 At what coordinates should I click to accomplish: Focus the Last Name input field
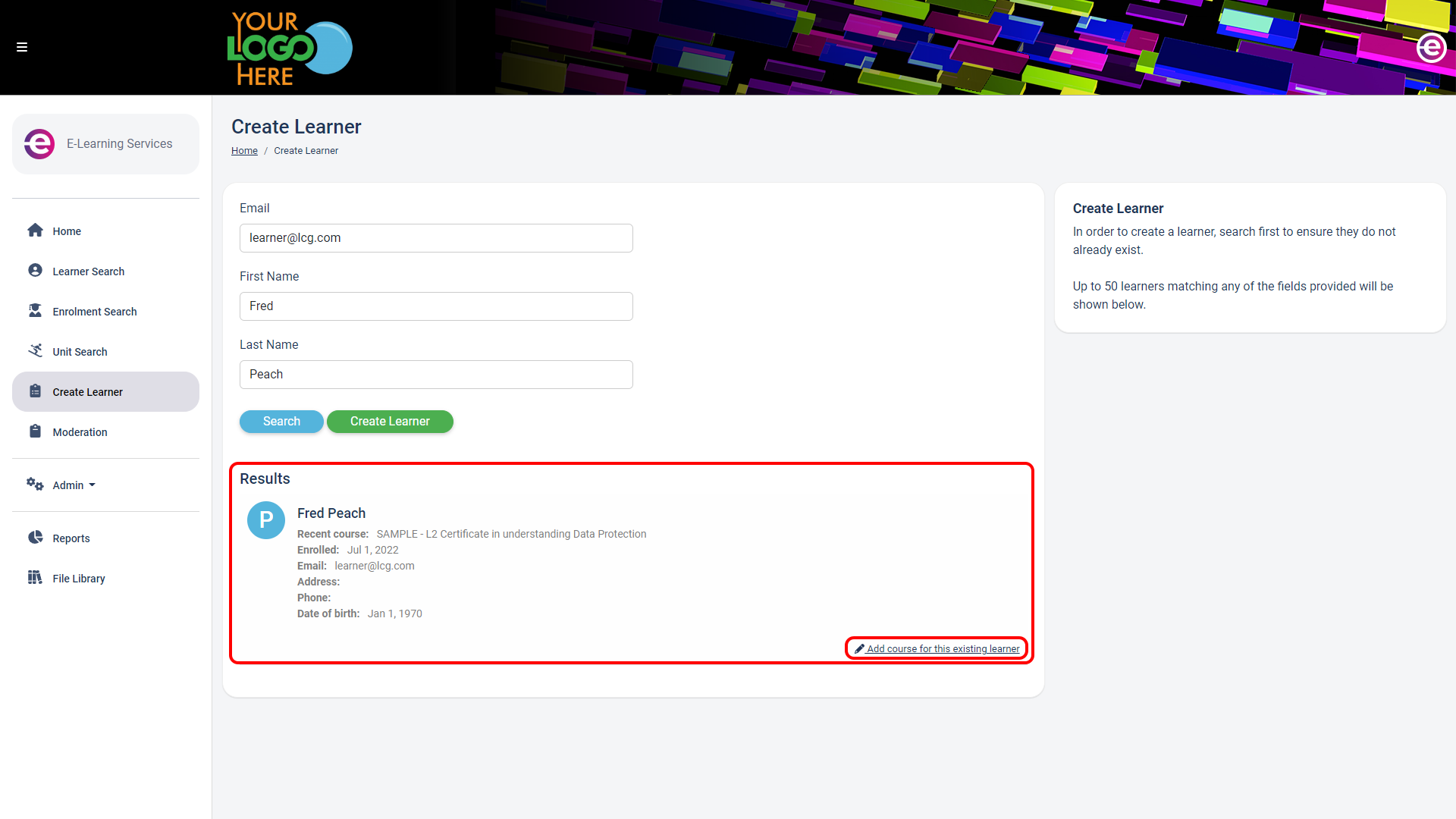coord(436,375)
